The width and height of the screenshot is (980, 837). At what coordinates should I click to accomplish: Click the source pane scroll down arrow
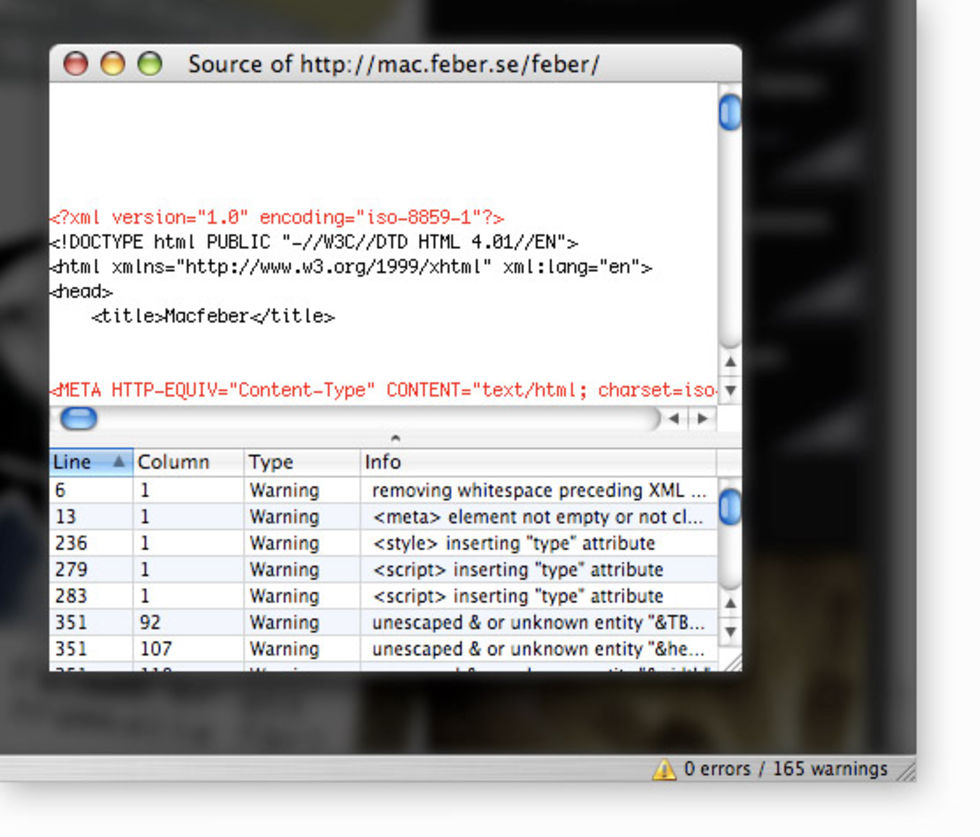730,390
